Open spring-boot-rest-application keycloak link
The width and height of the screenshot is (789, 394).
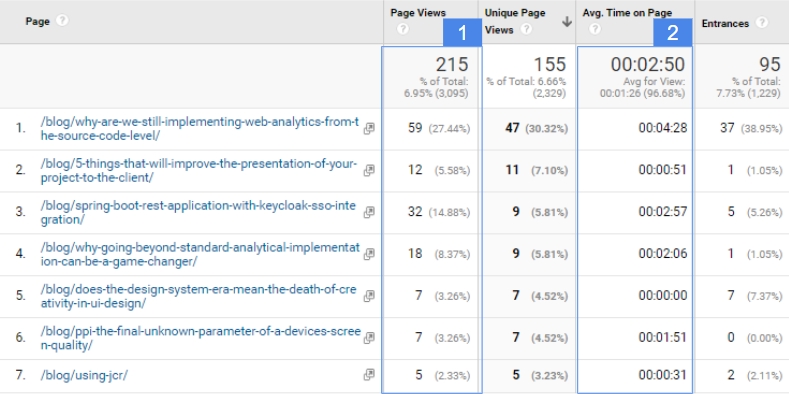pyautogui.click(x=198, y=212)
